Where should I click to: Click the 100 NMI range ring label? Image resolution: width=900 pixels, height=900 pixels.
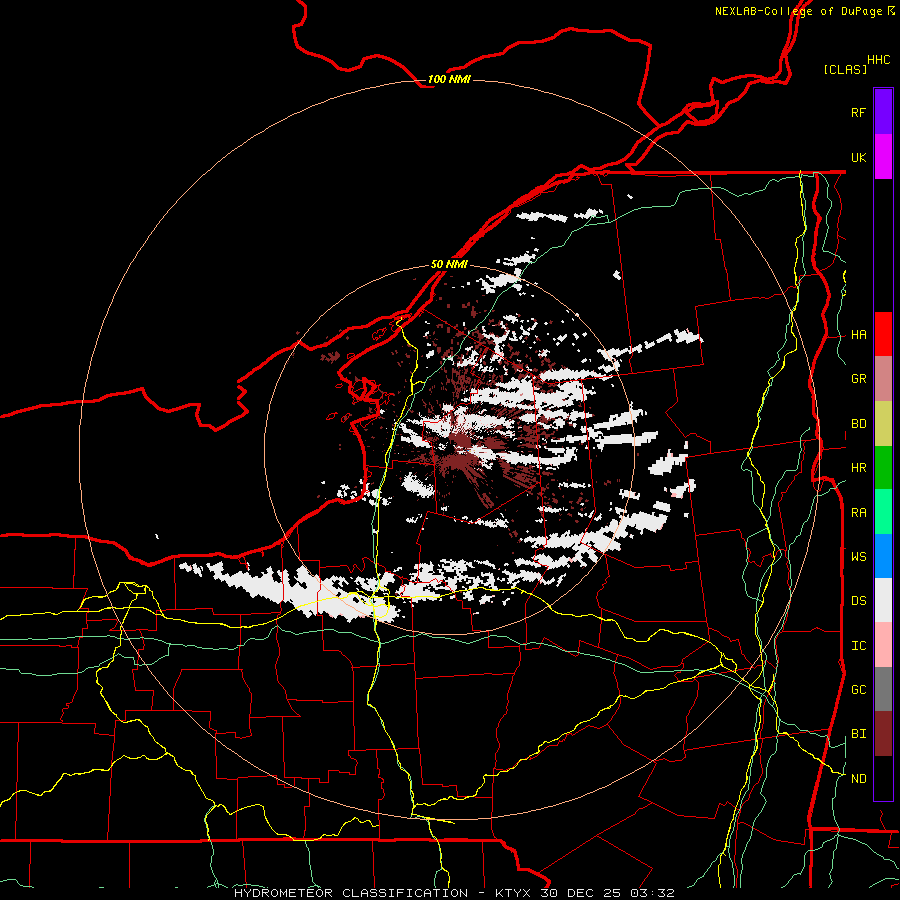click(449, 79)
